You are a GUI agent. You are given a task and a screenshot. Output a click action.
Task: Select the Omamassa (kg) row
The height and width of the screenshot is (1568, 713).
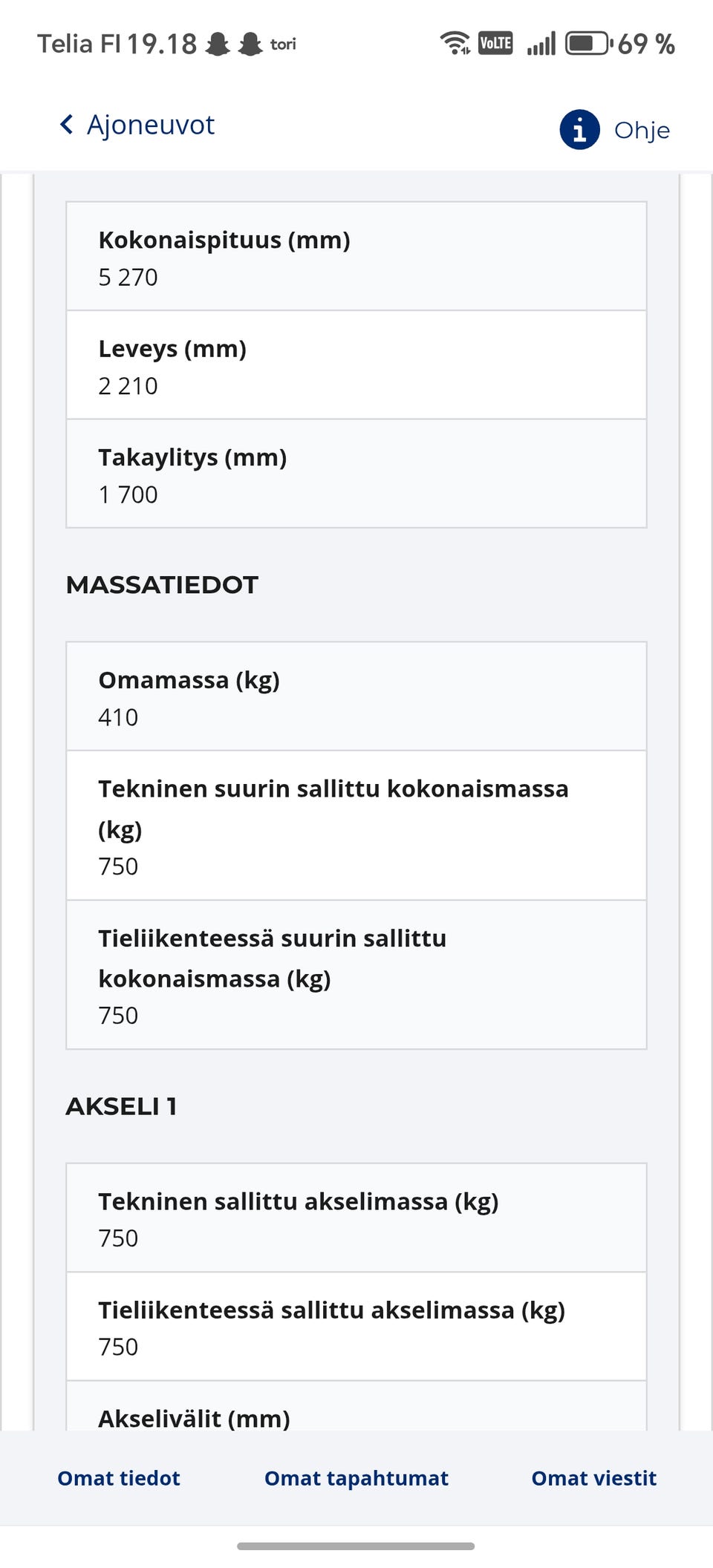click(x=356, y=697)
